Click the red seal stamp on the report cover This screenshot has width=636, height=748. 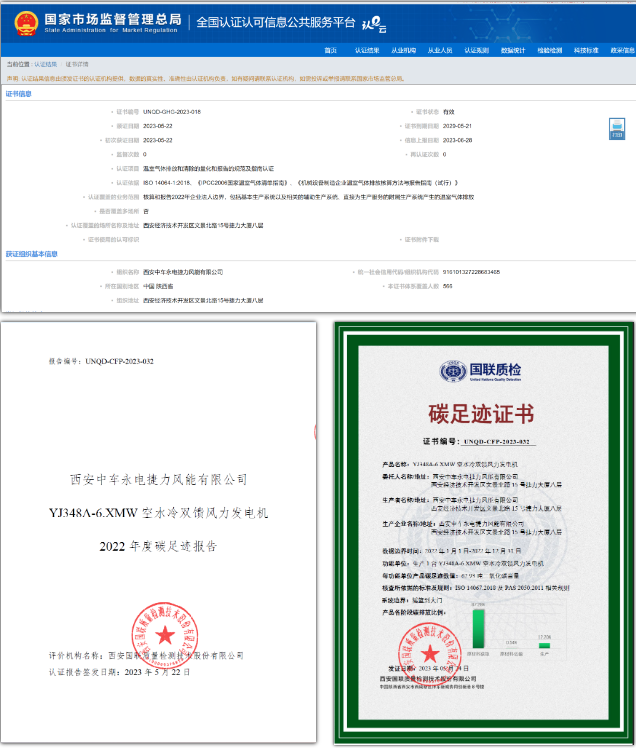coord(165,635)
